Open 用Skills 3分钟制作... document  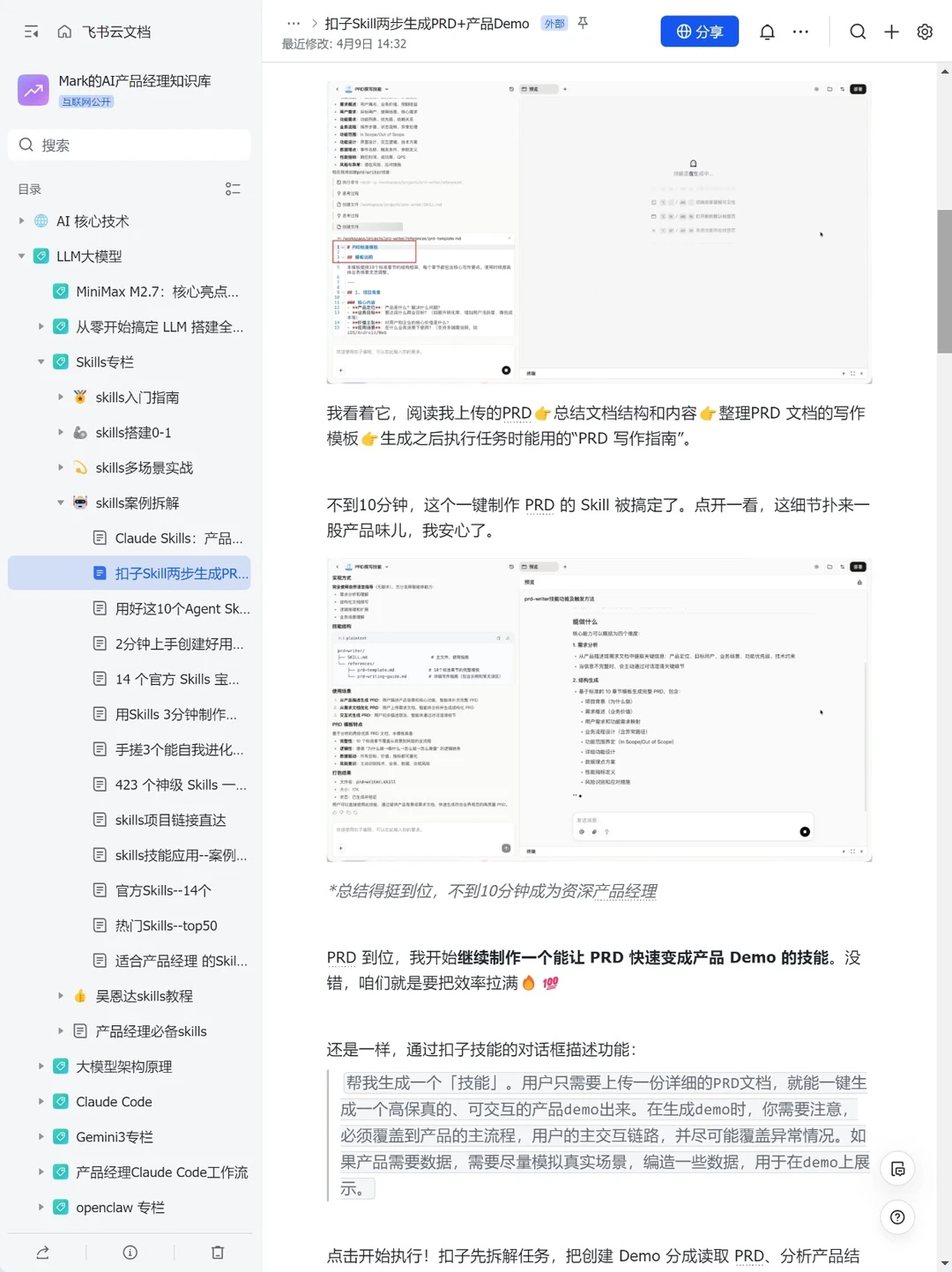click(x=130, y=714)
